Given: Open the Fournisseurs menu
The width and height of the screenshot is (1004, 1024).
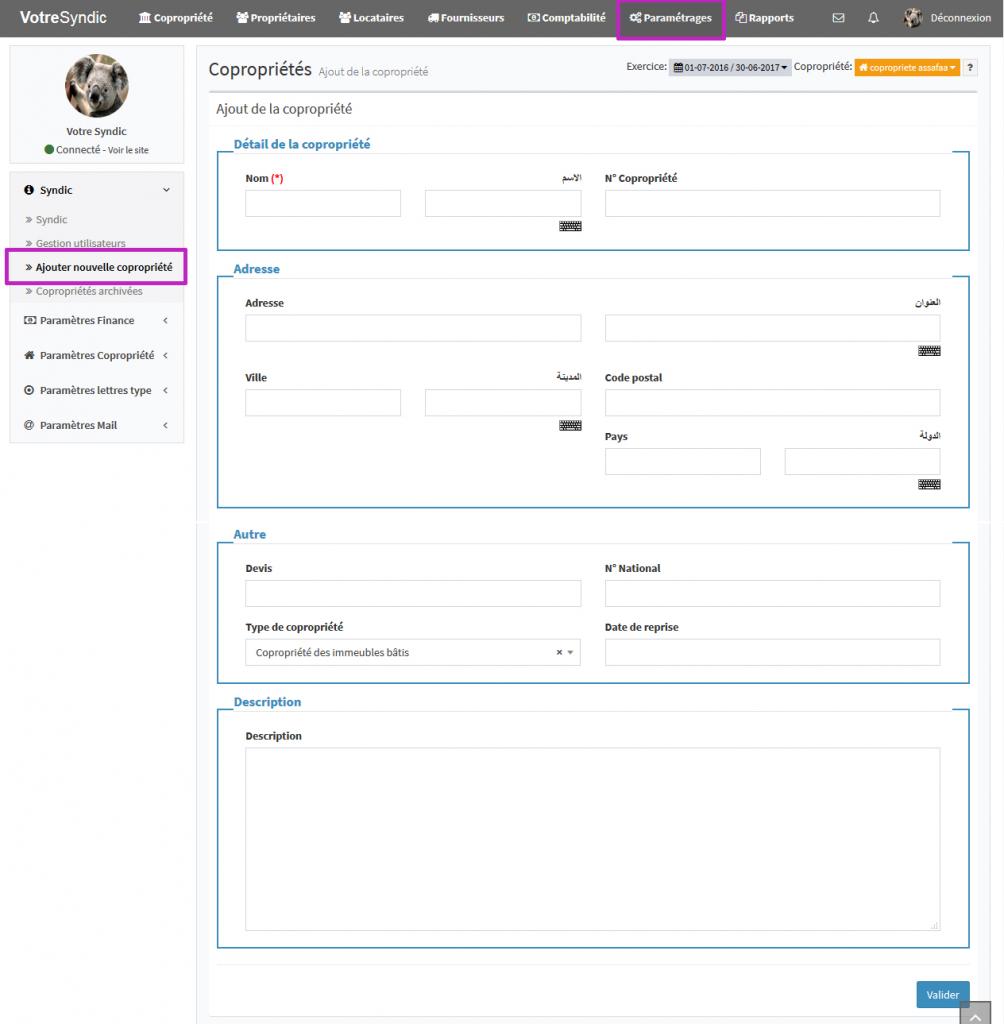Looking at the screenshot, I should [x=466, y=18].
